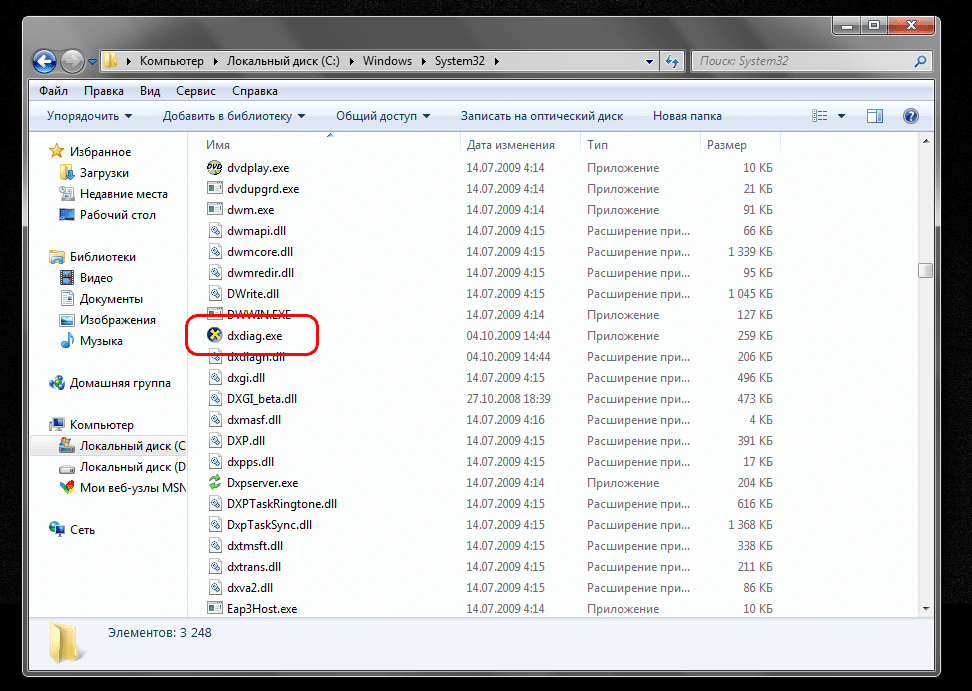Select the DXPTaskRingtone.dll file name
Viewport: 972px width, 691px height.
pos(282,504)
